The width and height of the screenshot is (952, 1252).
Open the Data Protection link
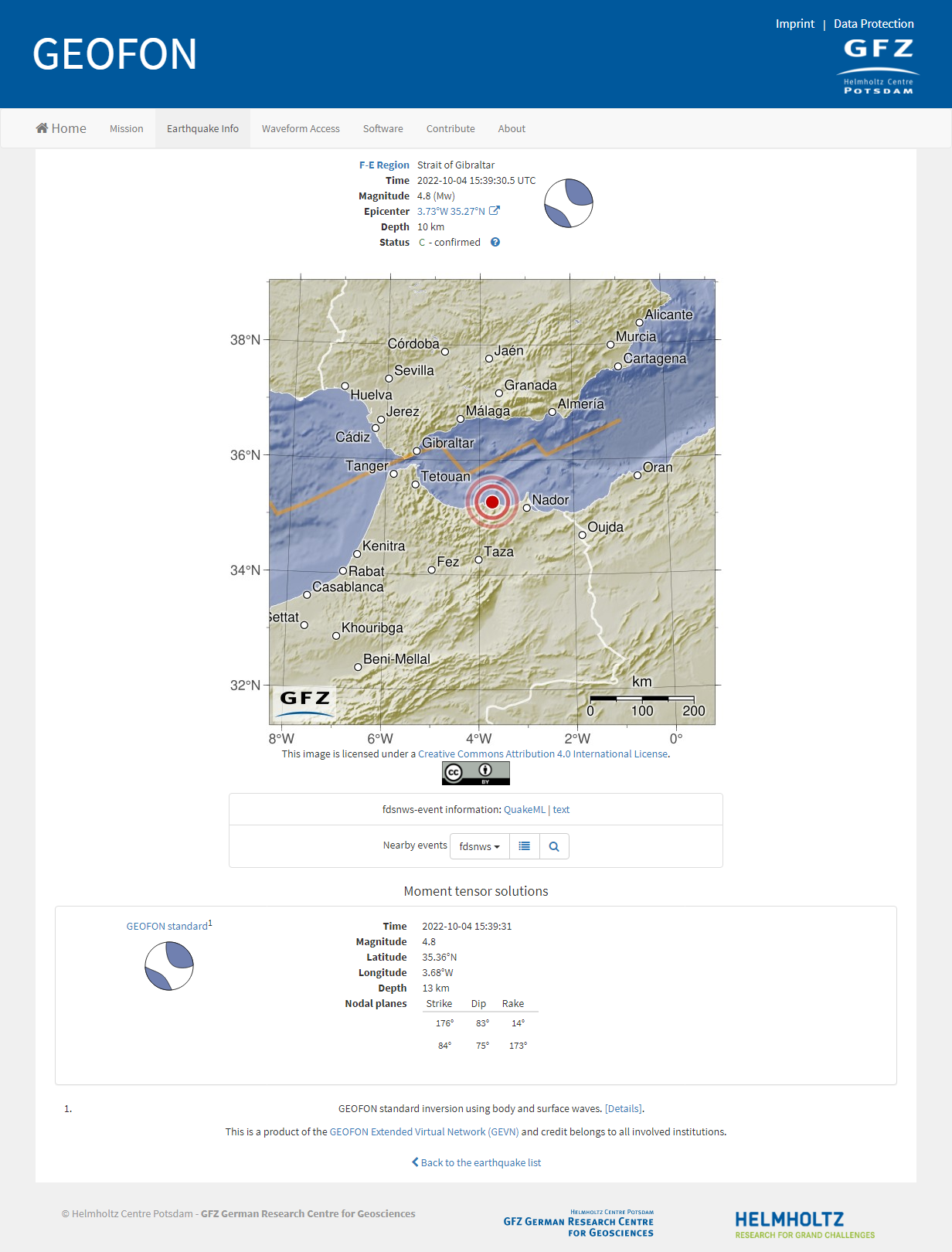[x=874, y=24]
